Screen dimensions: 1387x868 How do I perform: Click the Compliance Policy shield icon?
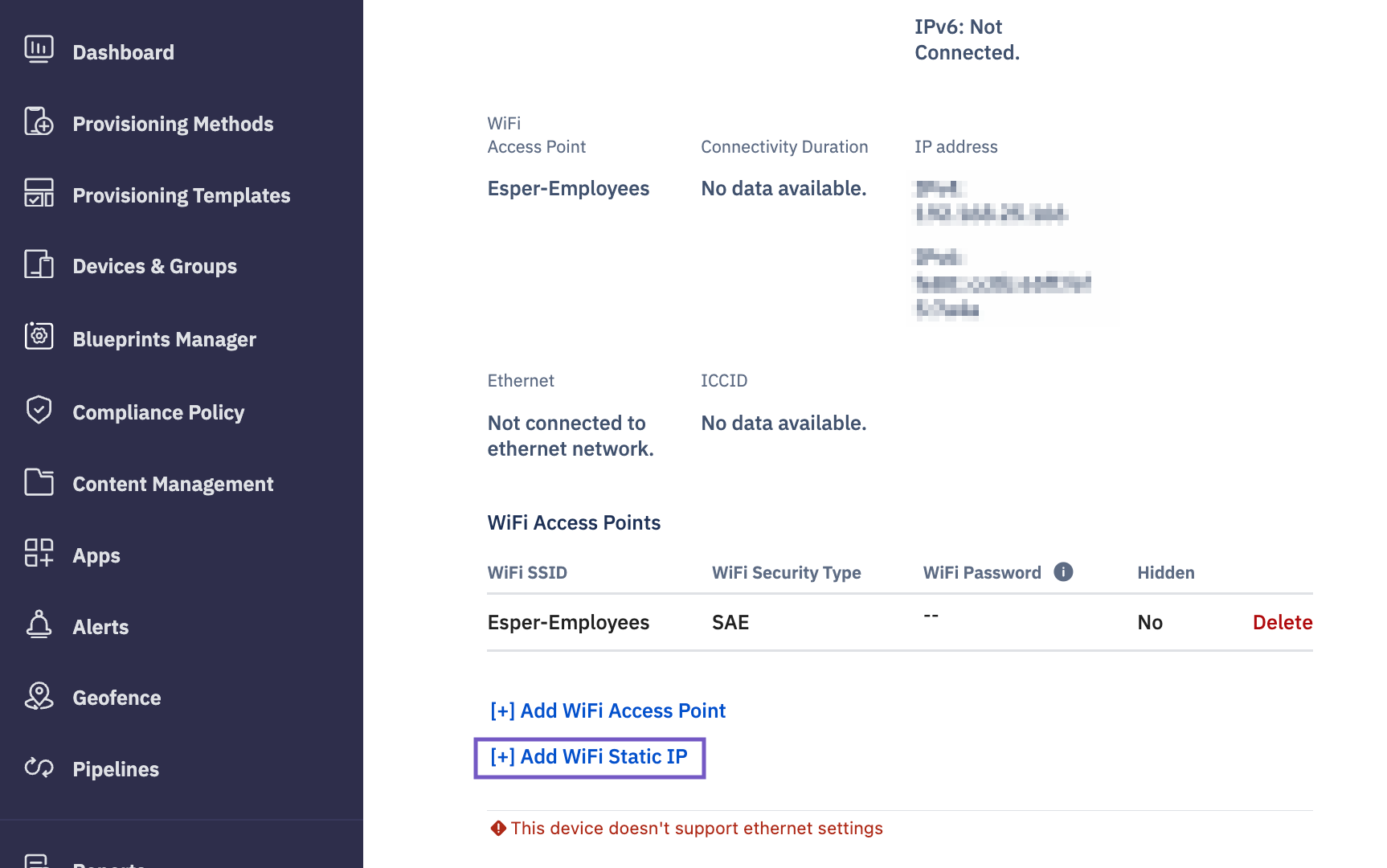point(39,410)
